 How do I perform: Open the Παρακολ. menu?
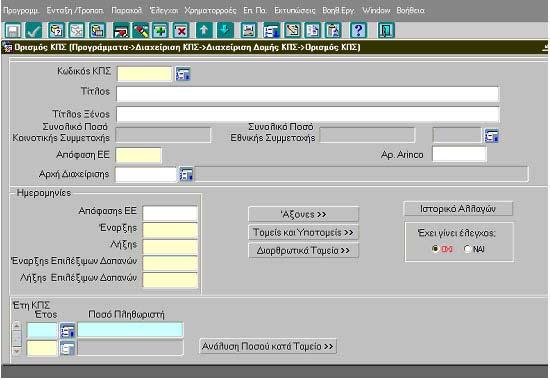(x=126, y=11)
